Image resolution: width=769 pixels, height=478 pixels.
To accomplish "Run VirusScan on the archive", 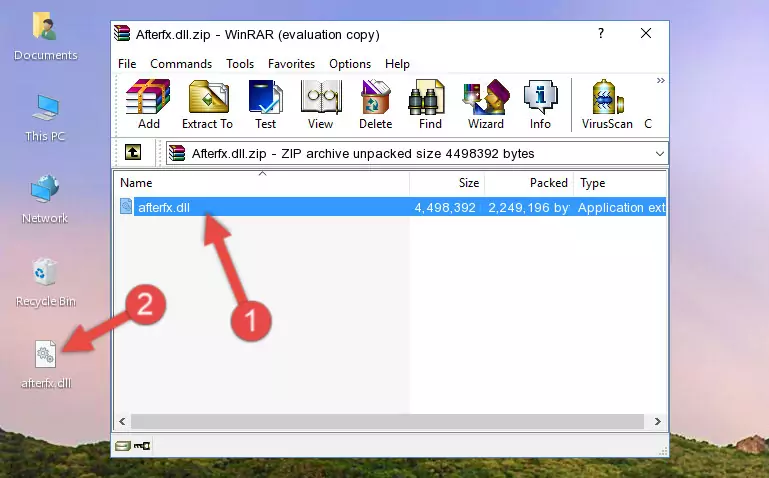I will (x=607, y=104).
